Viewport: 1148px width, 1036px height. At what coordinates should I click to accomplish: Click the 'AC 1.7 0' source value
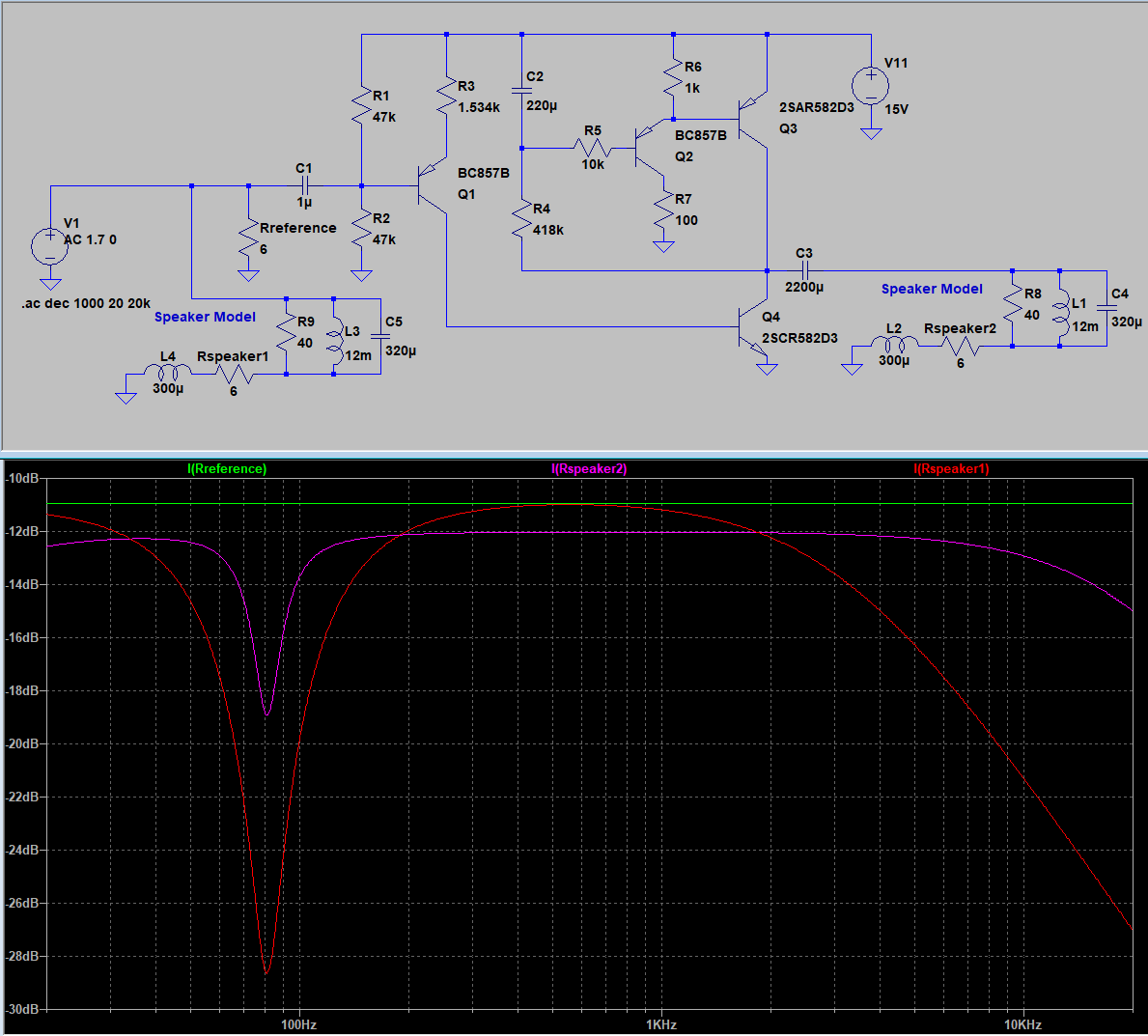[90, 240]
